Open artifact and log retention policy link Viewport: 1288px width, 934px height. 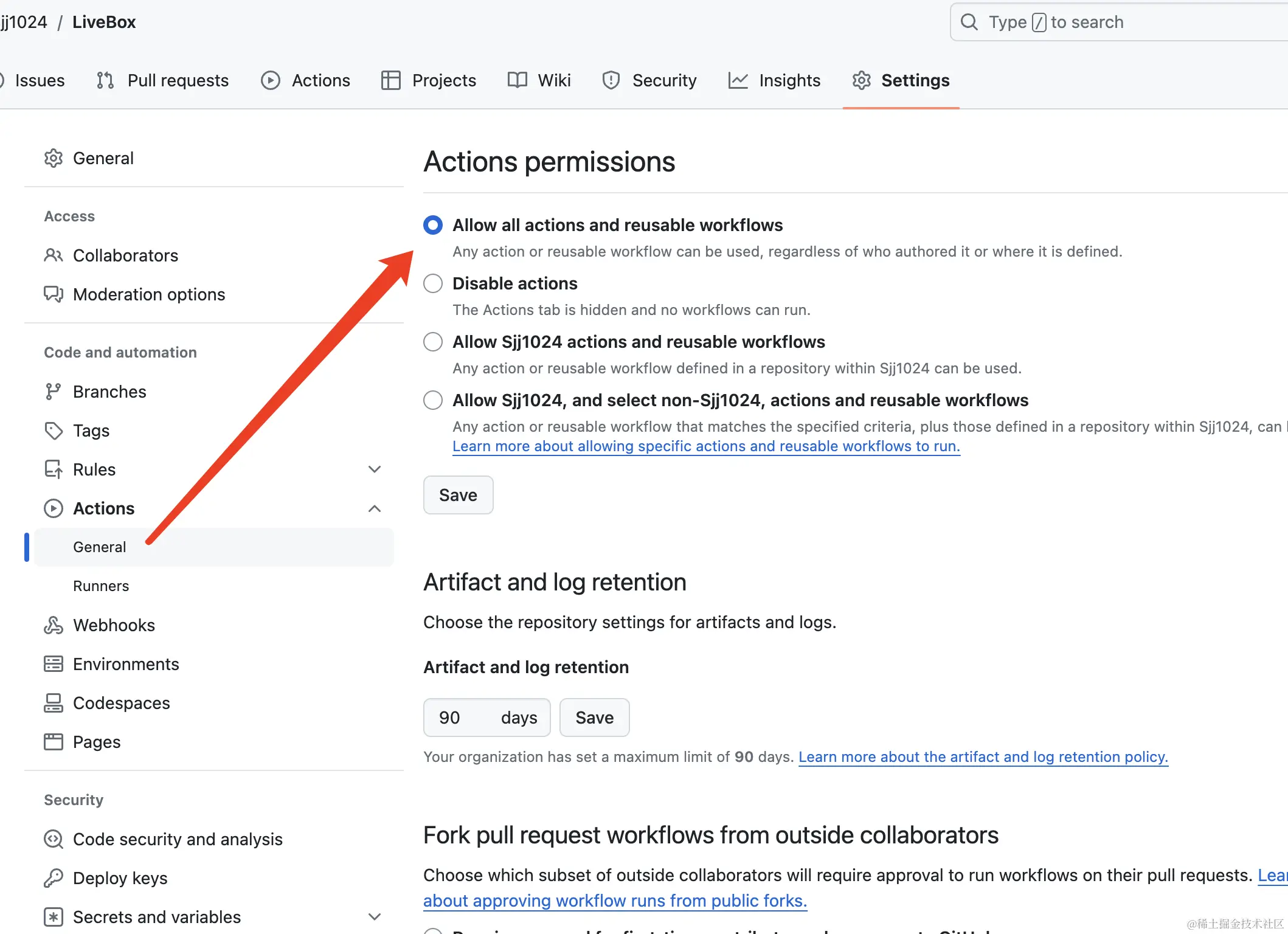click(983, 757)
